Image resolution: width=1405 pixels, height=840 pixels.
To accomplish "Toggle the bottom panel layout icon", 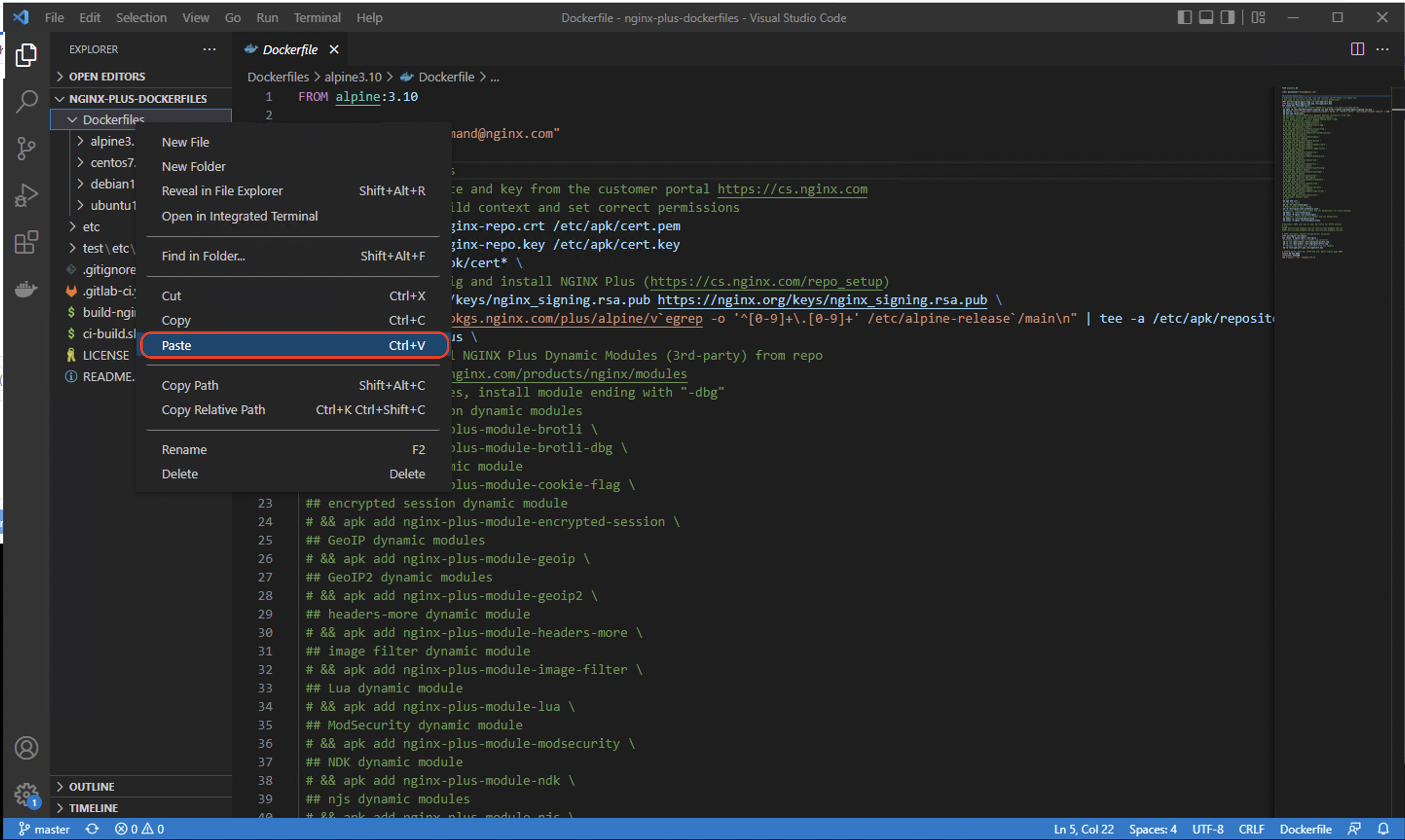I will [x=1206, y=18].
